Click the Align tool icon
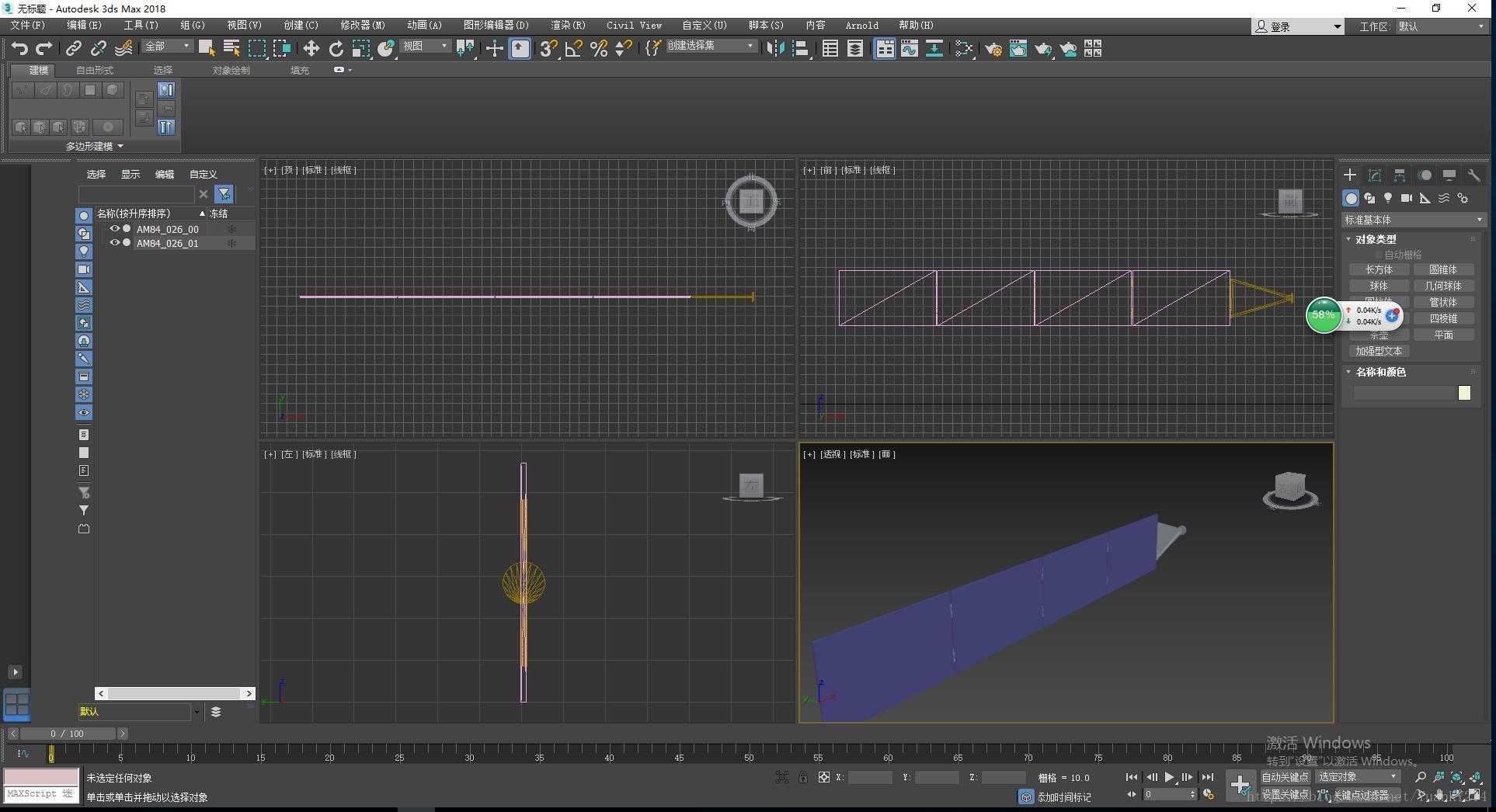 click(800, 48)
